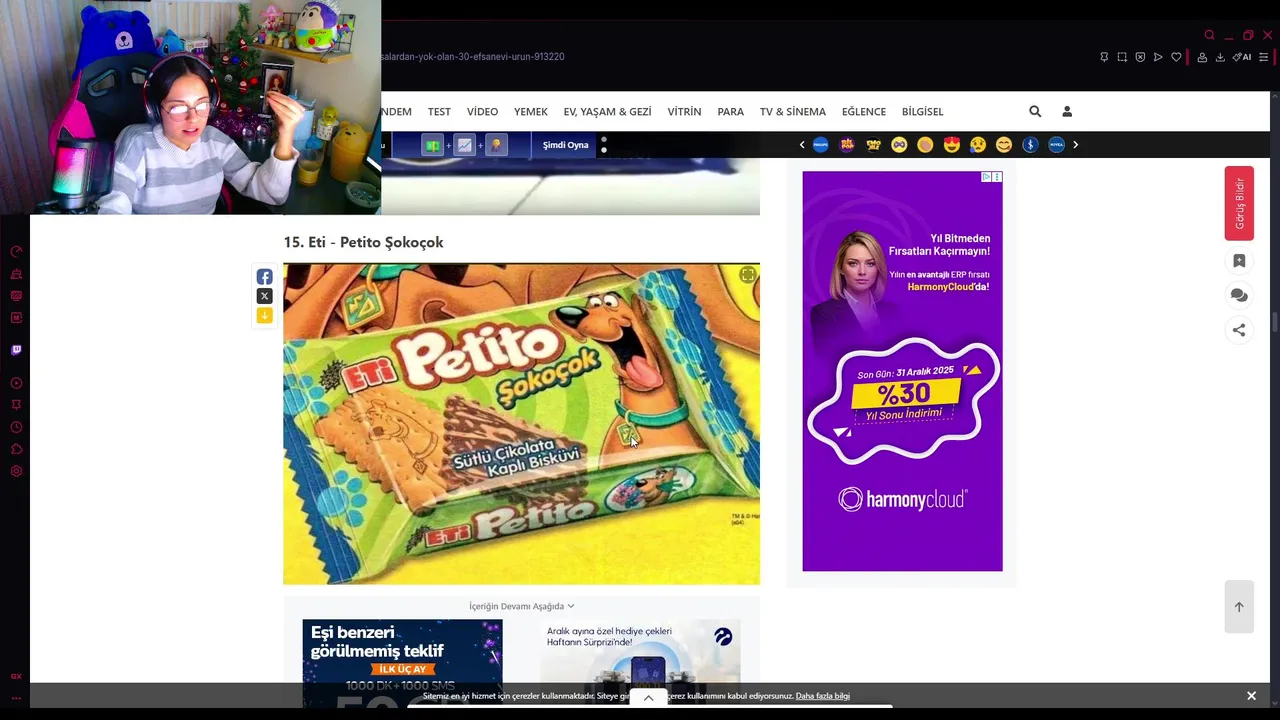
Task: Click the Görüş Bildir feedback button
Action: point(1239,203)
